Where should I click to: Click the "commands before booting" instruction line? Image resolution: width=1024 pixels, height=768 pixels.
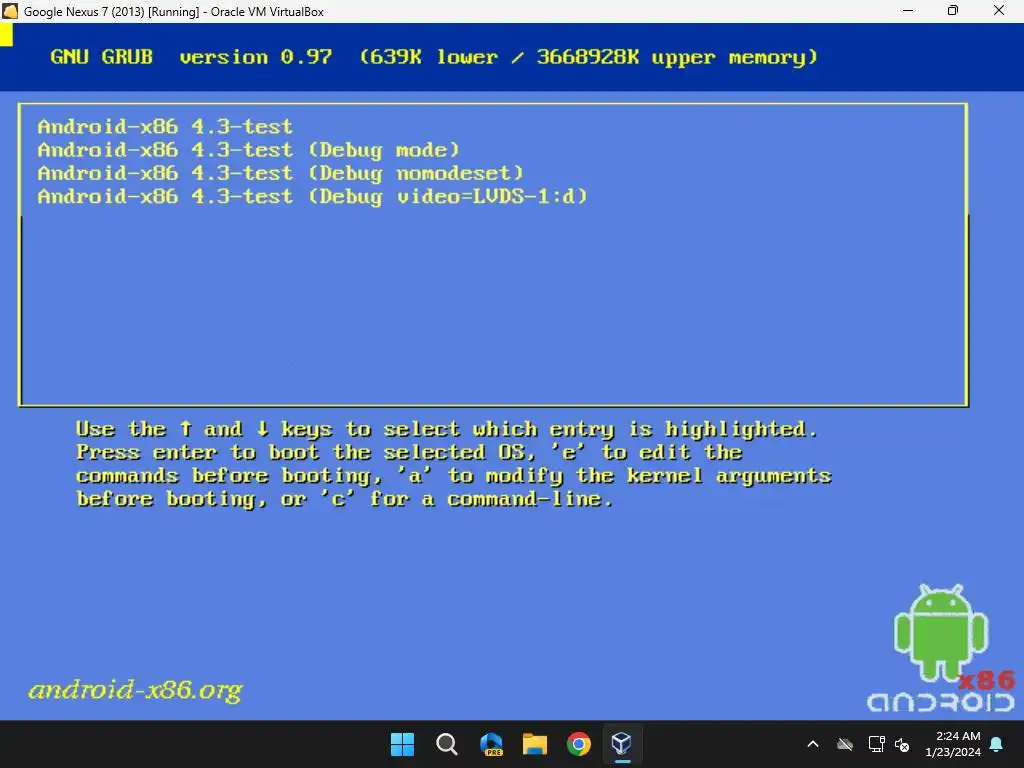[x=454, y=476]
